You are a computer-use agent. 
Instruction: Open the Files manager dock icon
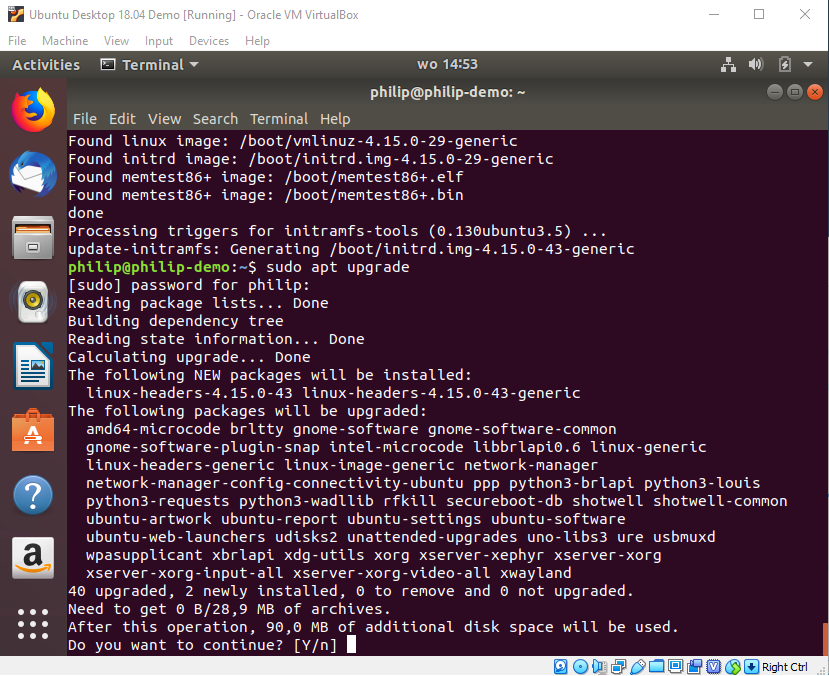tap(33, 238)
